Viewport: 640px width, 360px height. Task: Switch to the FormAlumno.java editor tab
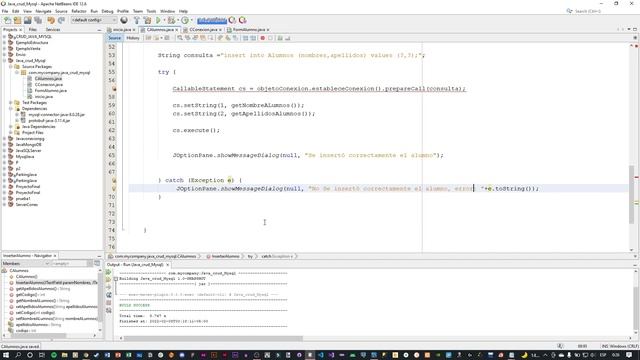click(249, 30)
